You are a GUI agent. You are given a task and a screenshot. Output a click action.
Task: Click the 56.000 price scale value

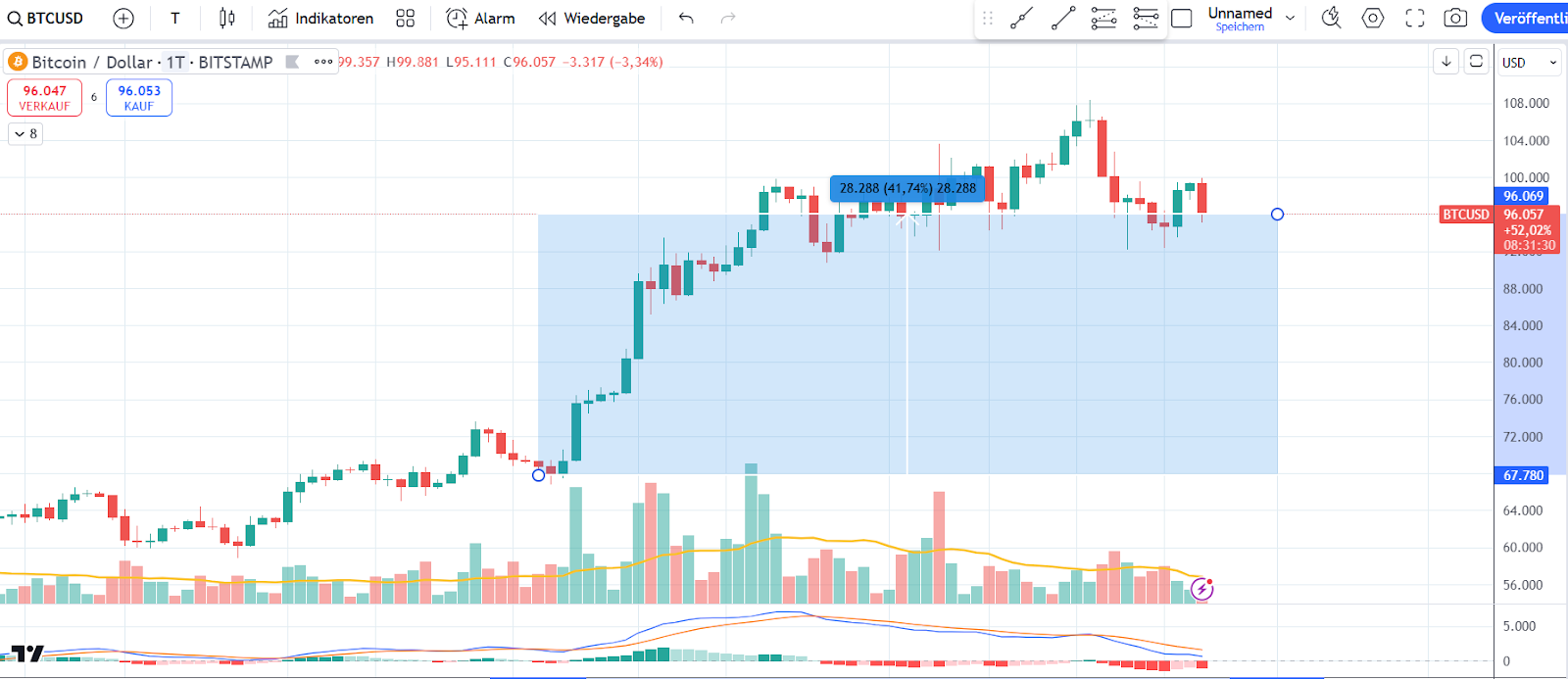1523,585
